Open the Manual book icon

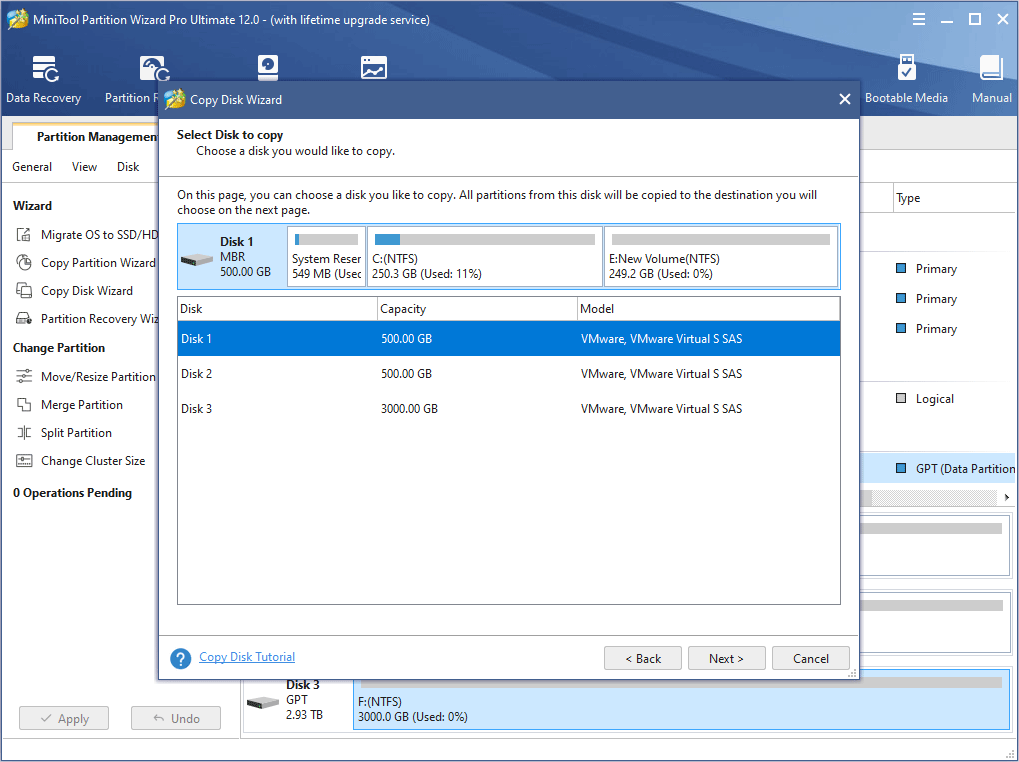coord(991,68)
